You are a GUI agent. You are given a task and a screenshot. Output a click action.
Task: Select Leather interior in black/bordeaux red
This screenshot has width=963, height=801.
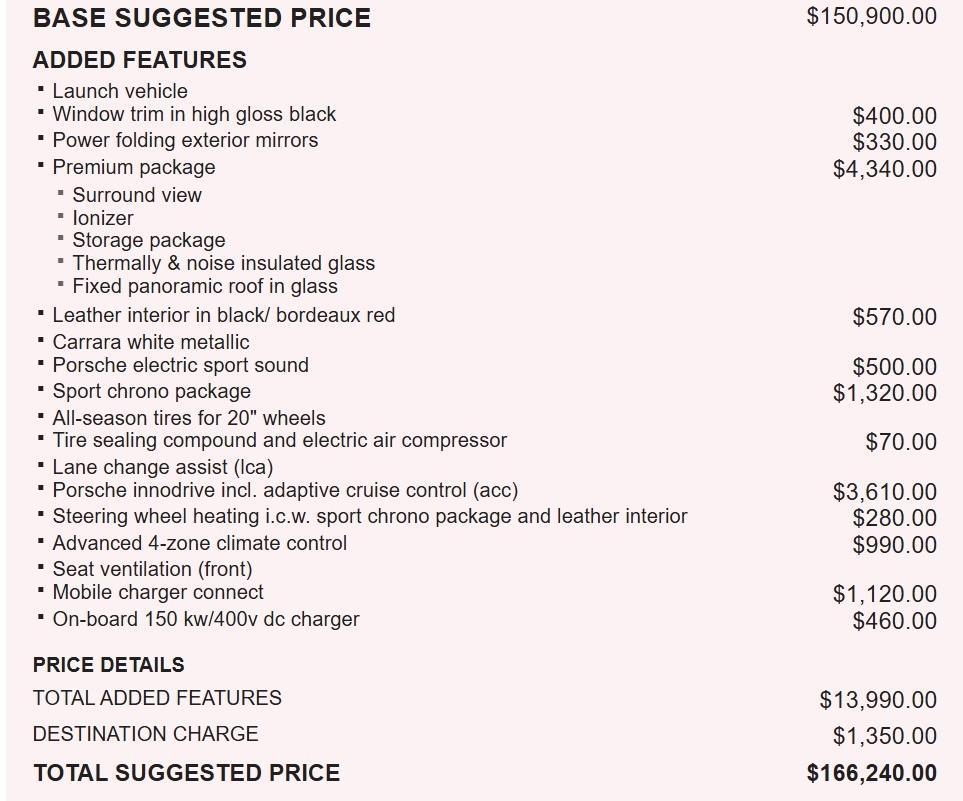[224, 315]
